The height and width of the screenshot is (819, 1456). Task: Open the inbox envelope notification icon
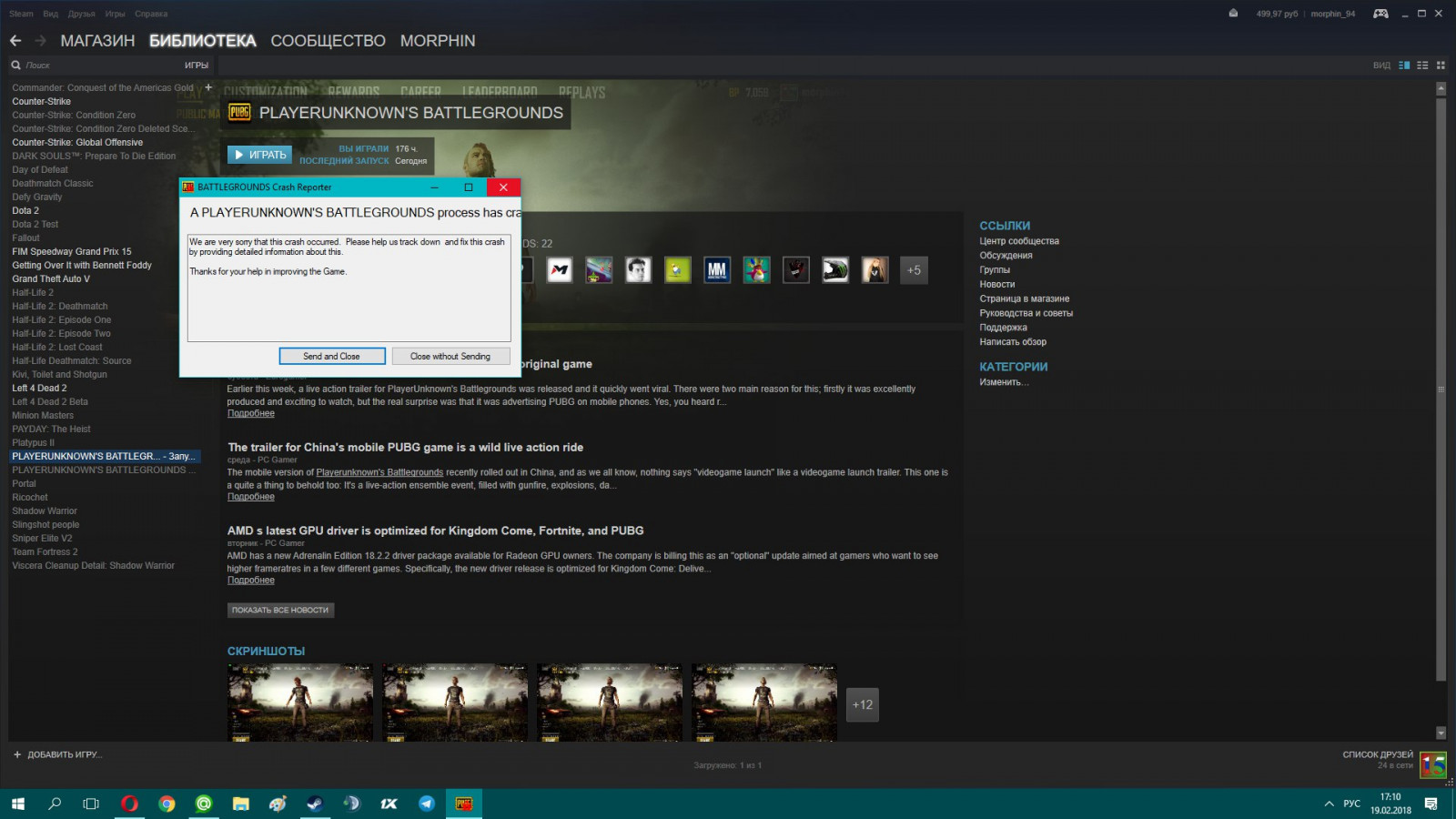[1233, 14]
